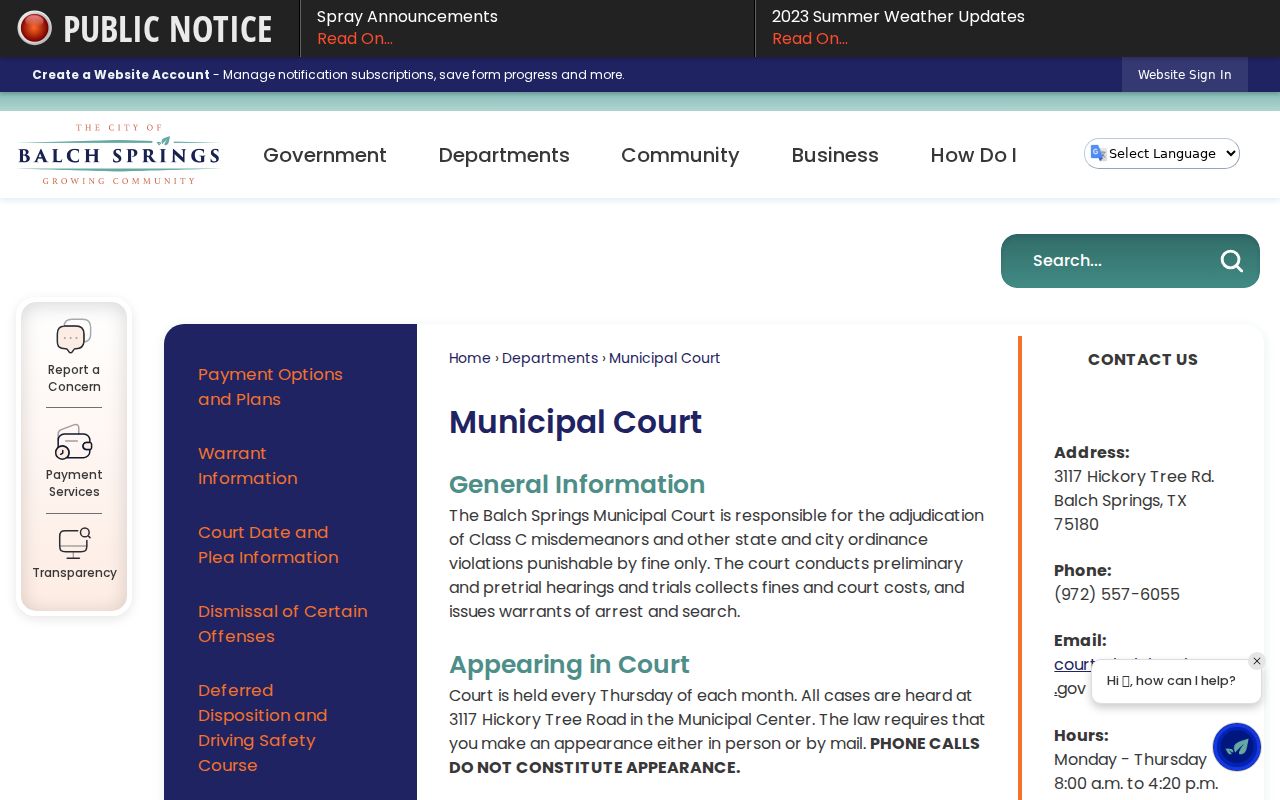Open the How Do I menu
The height and width of the screenshot is (800, 1280).
tap(973, 155)
